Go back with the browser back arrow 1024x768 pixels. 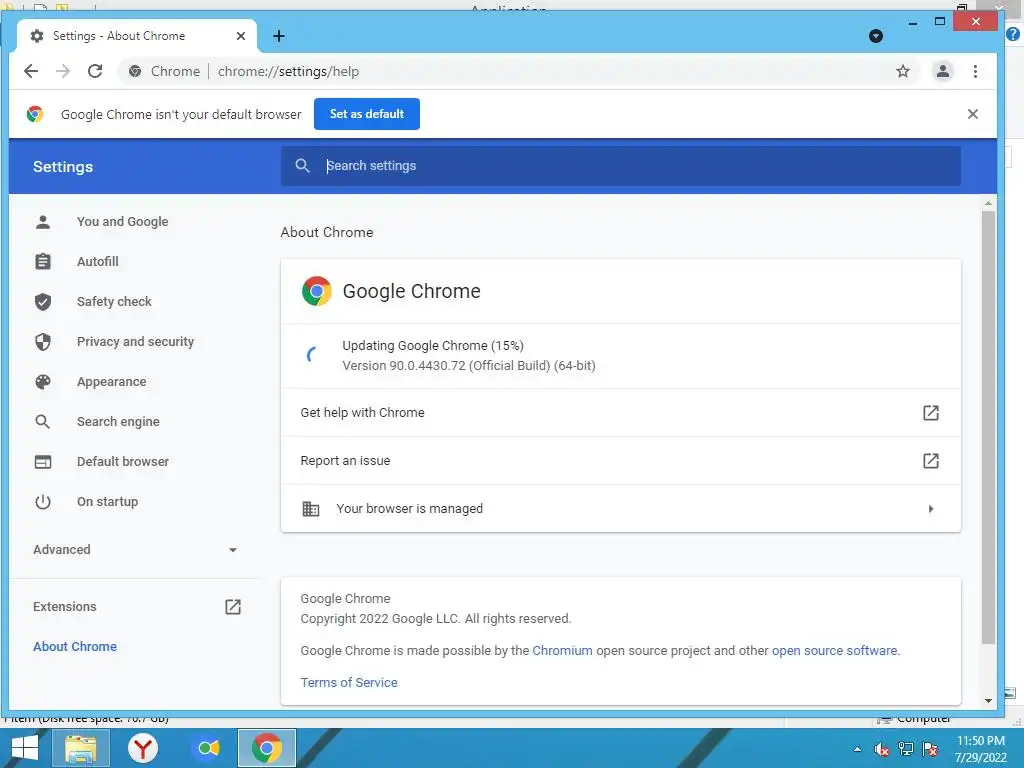[31, 71]
